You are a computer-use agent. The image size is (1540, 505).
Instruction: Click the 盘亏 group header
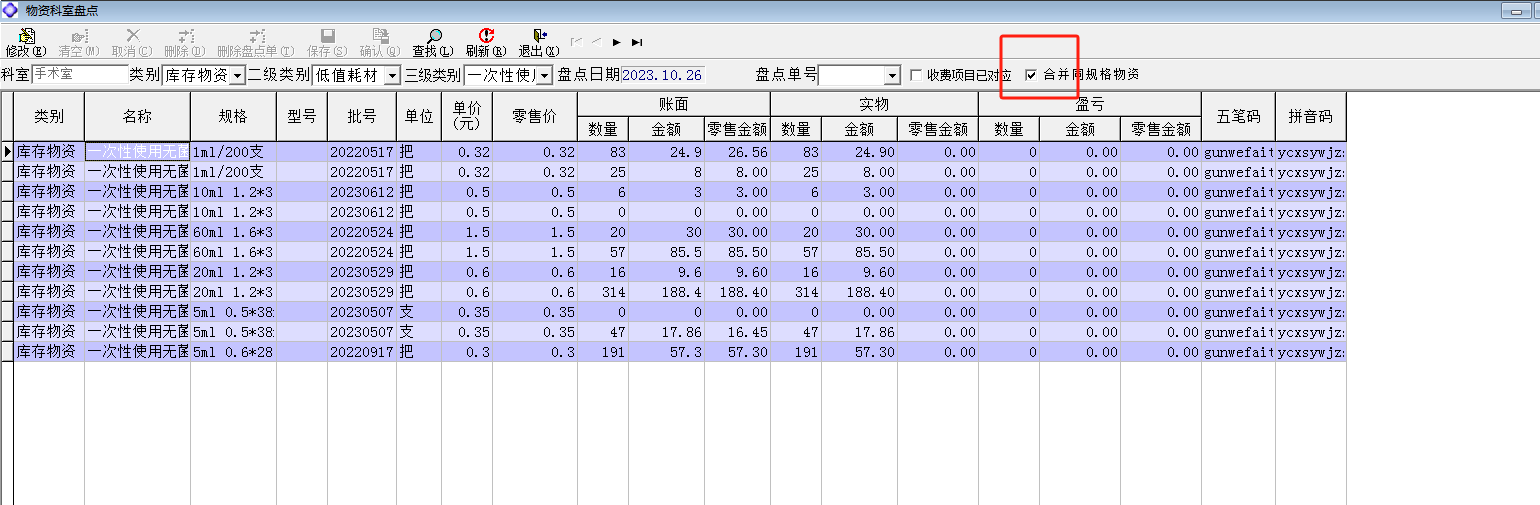pyautogui.click(x=1090, y=104)
